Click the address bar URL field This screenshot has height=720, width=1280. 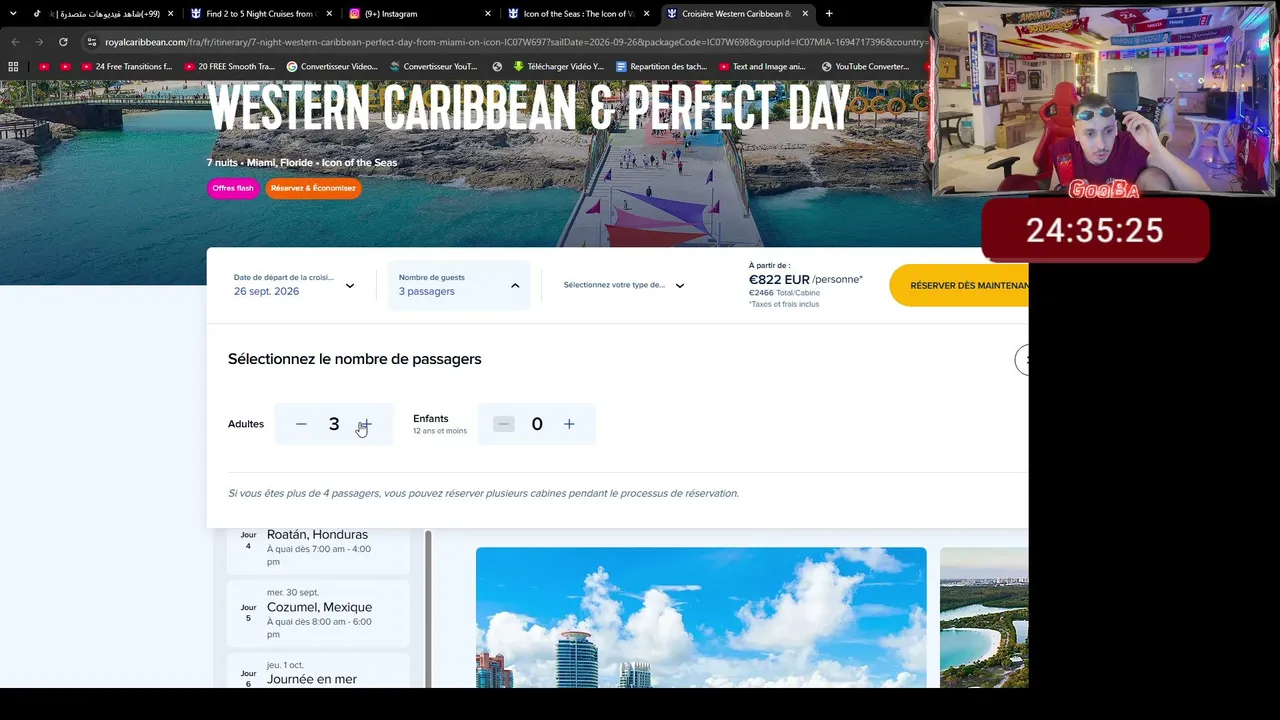[515, 42]
